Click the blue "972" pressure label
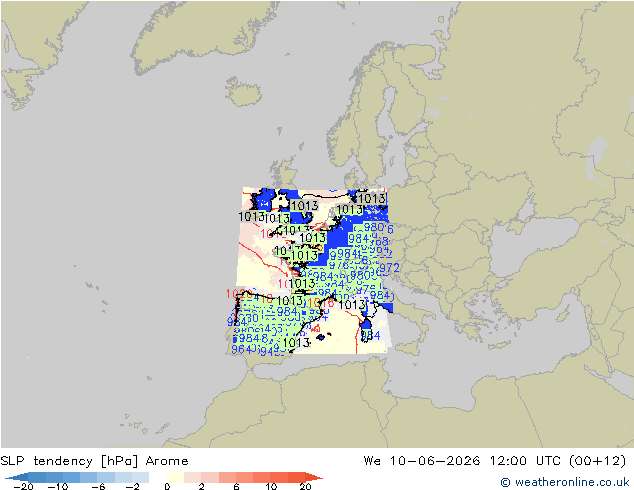The image size is (634, 490). [x=389, y=268]
